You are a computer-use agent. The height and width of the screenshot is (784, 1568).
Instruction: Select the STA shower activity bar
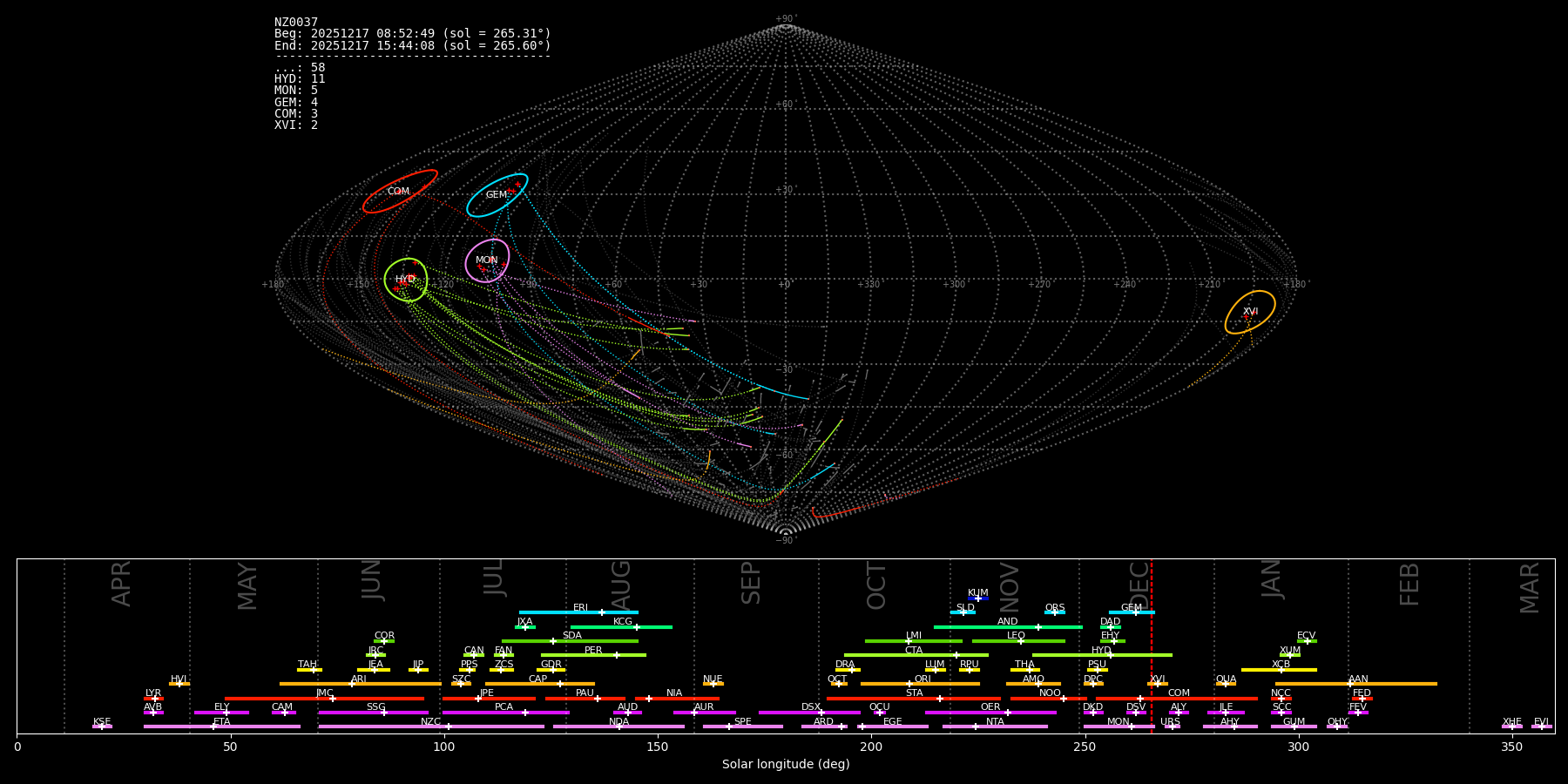click(913, 698)
